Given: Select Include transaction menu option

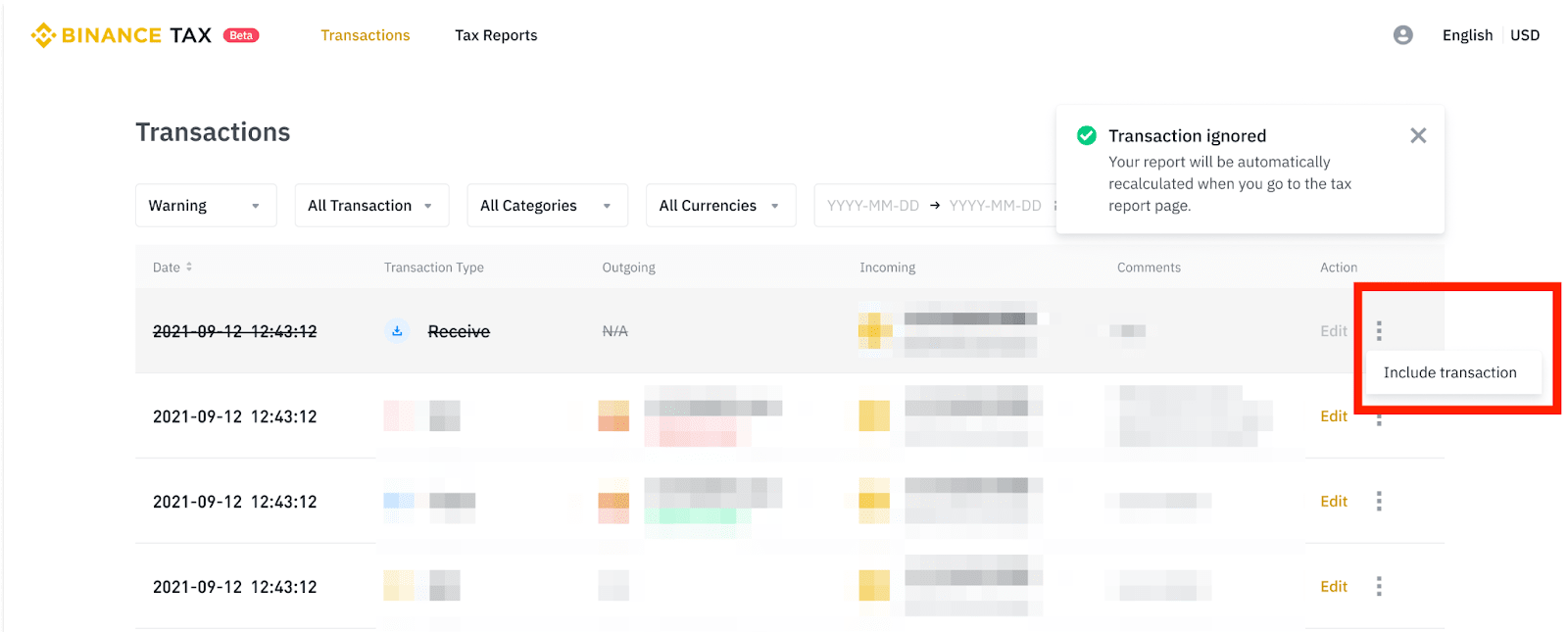Looking at the screenshot, I should pyautogui.click(x=1450, y=372).
